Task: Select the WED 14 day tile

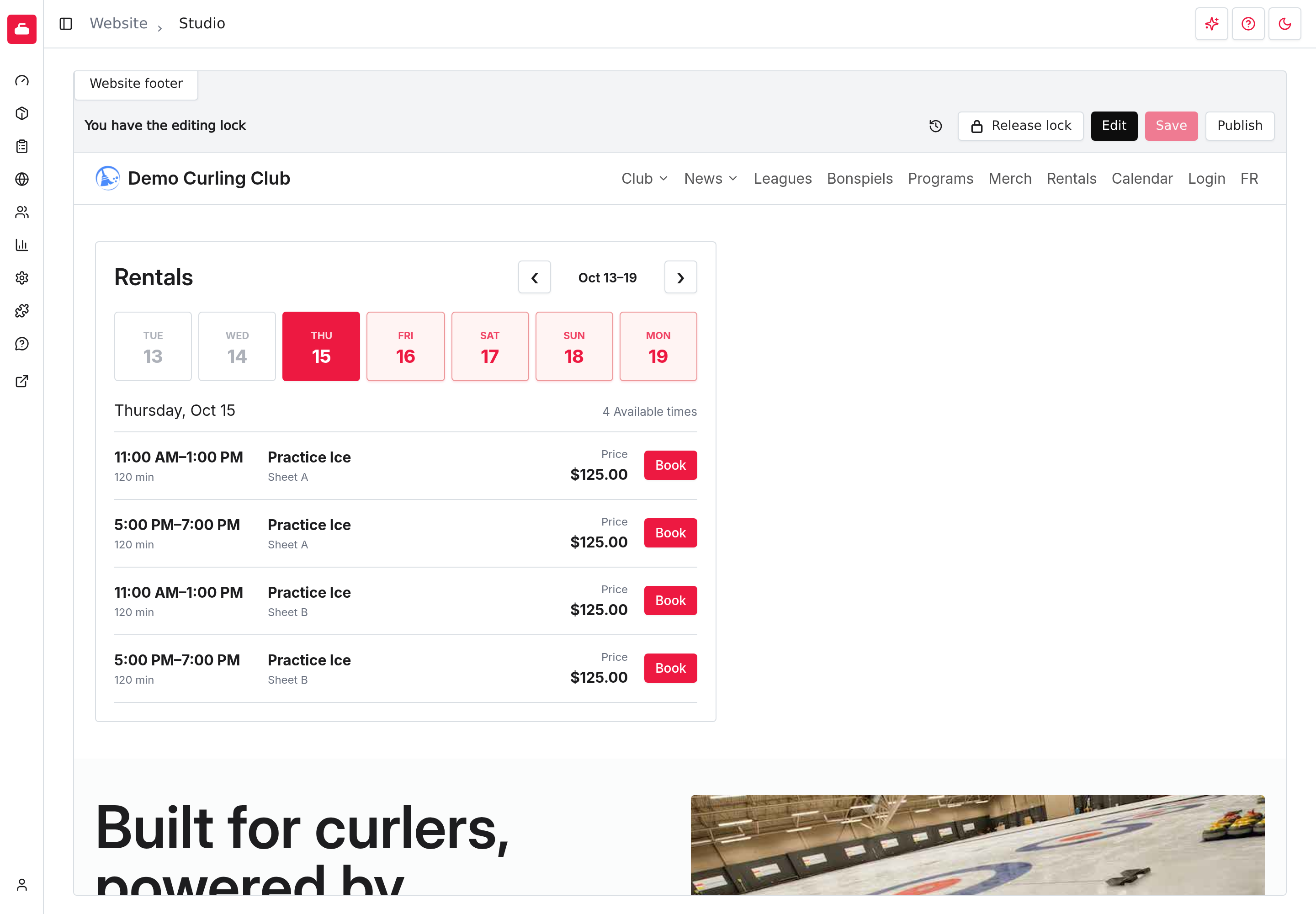Action: pos(237,346)
